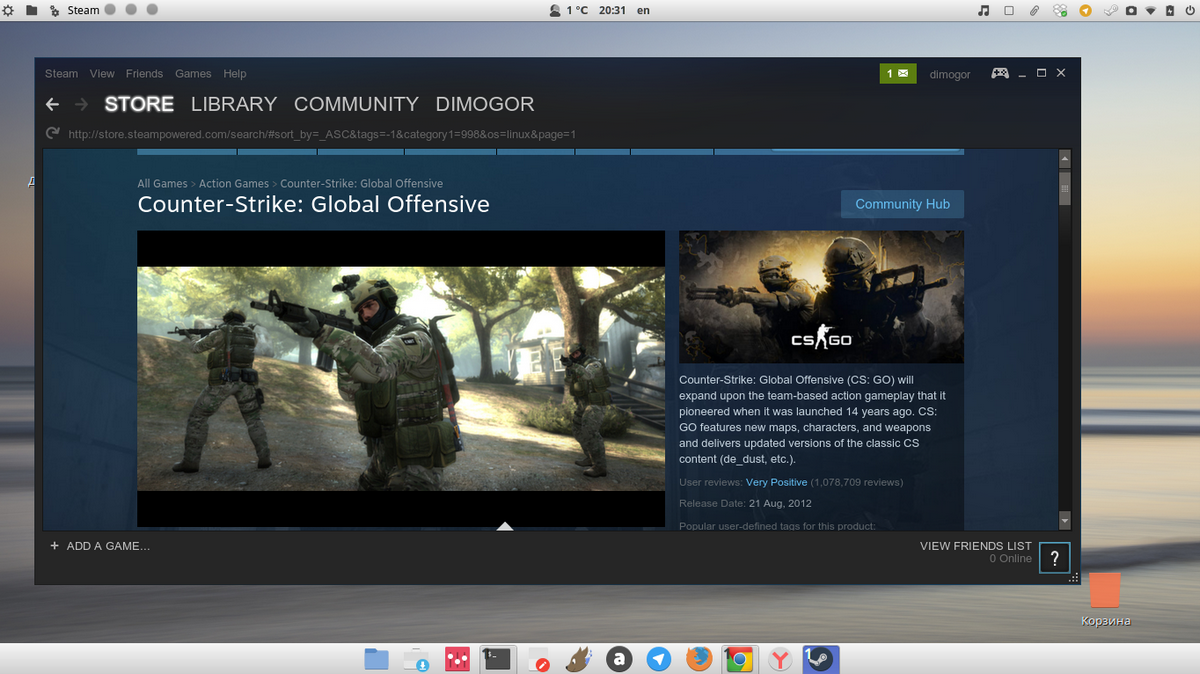Launch Google Chrome from the dock

[x=739, y=659]
